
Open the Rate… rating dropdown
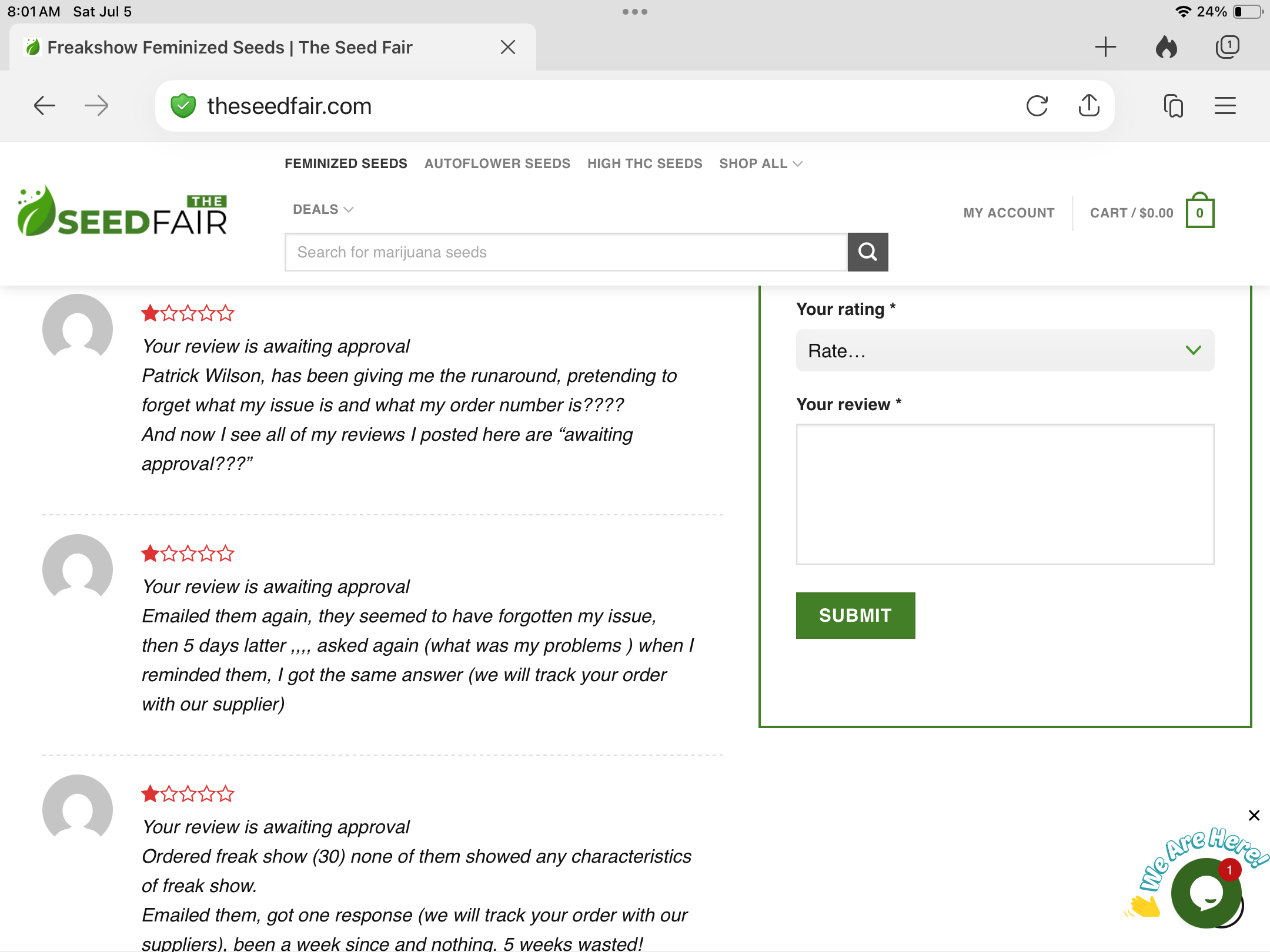pyautogui.click(x=1005, y=350)
